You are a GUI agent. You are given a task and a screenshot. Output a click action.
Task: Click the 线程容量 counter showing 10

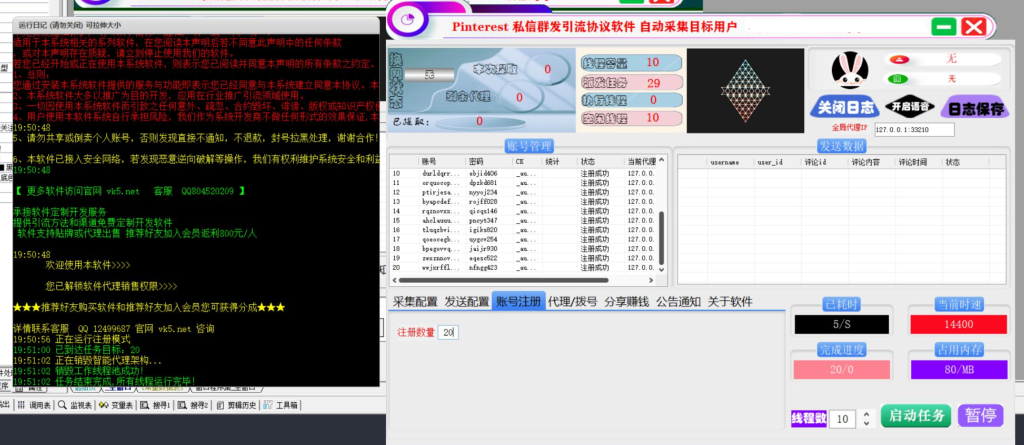pyautogui.click(x=632, y=63)
